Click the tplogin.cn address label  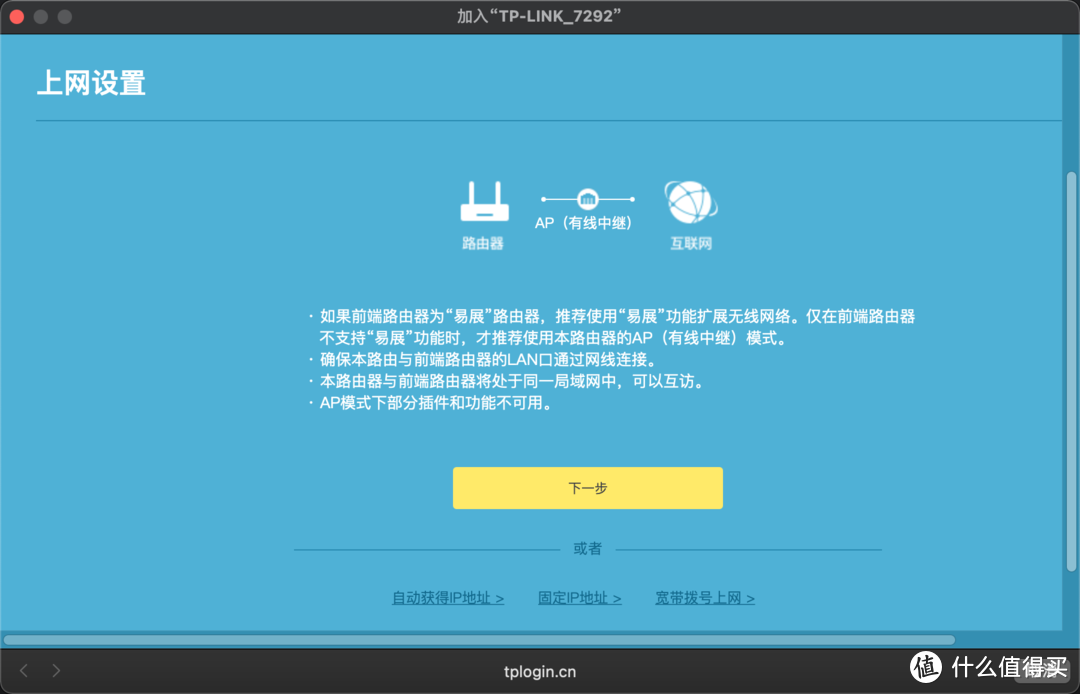539,671
